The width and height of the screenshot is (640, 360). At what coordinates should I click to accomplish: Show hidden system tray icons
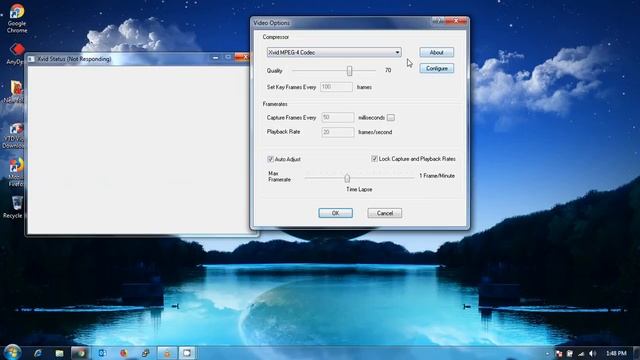tap(547, 353)
